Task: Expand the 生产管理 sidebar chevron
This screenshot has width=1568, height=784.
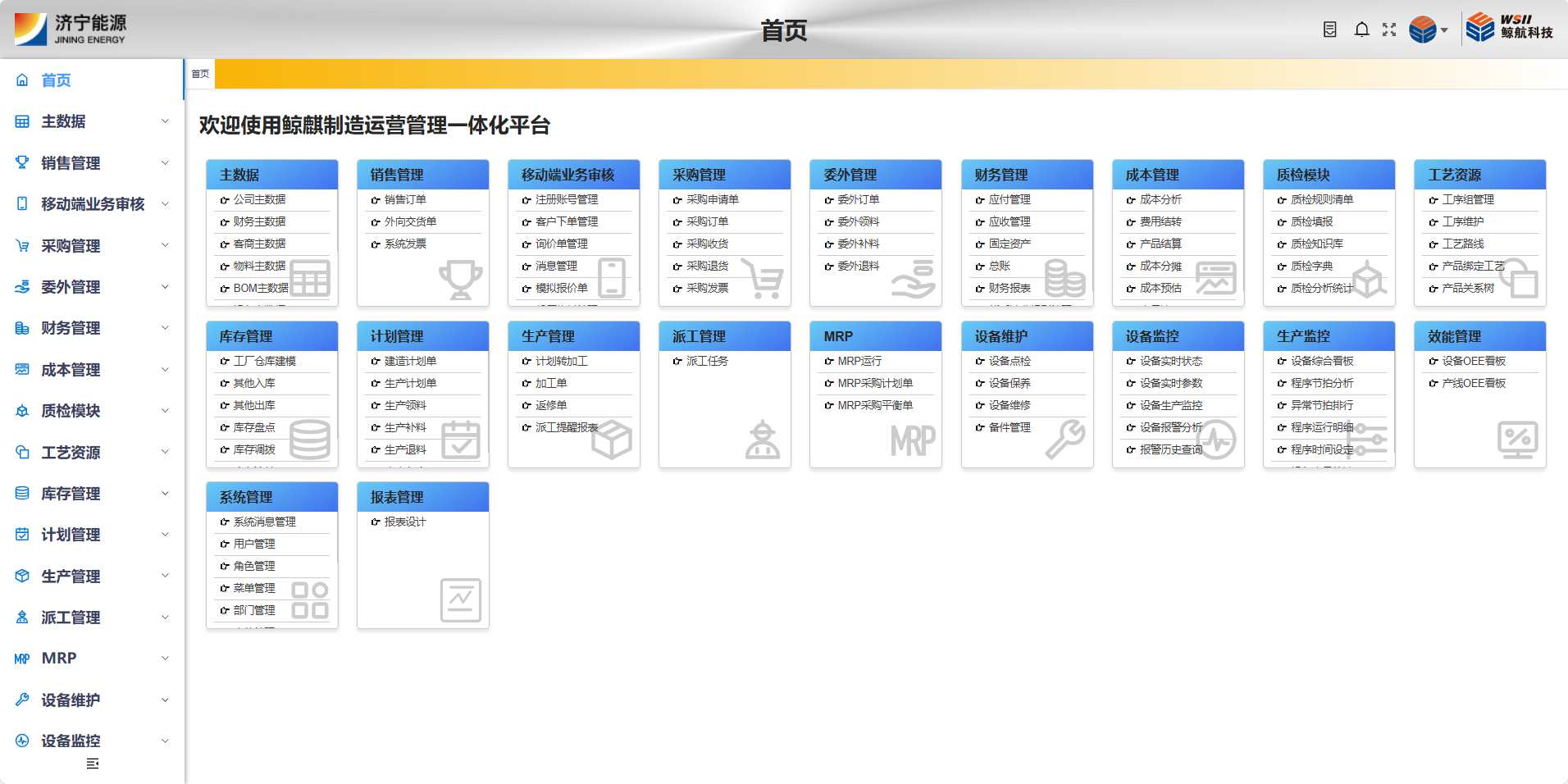Action: coord(165,576)
